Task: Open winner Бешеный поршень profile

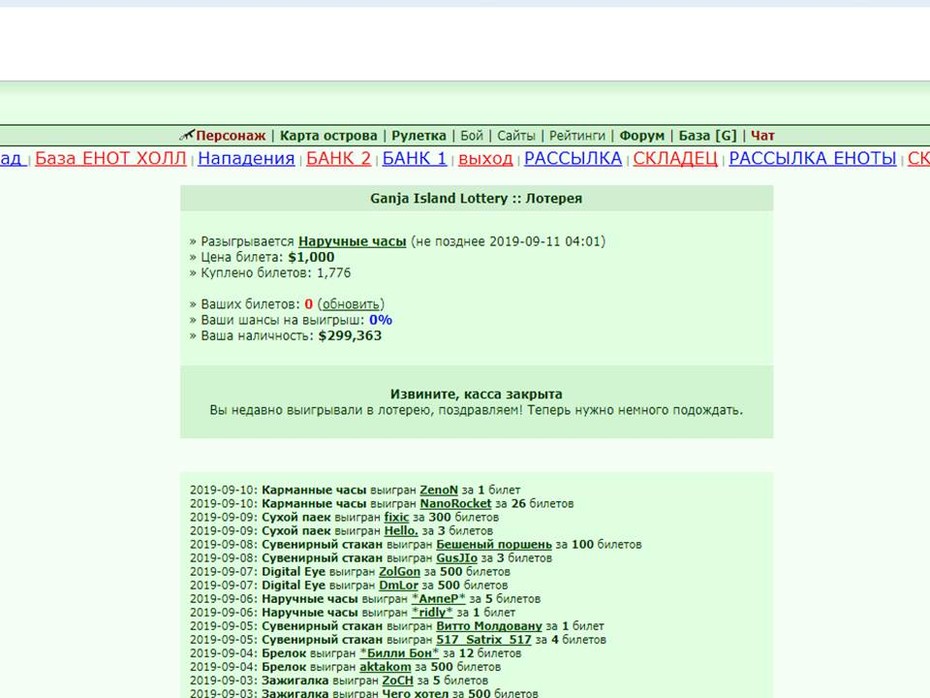Action: pos(494,544)
